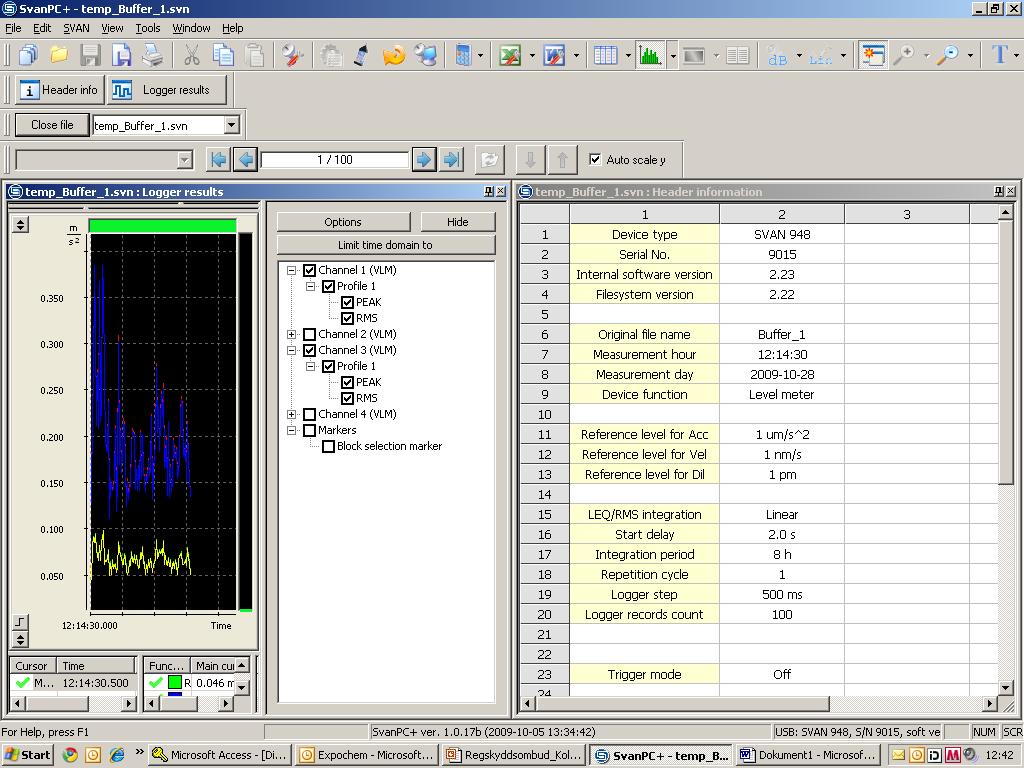This screenshot has width=1024, height=768.
Task: Click the 1 / 100 record number field
Action: 334,159
